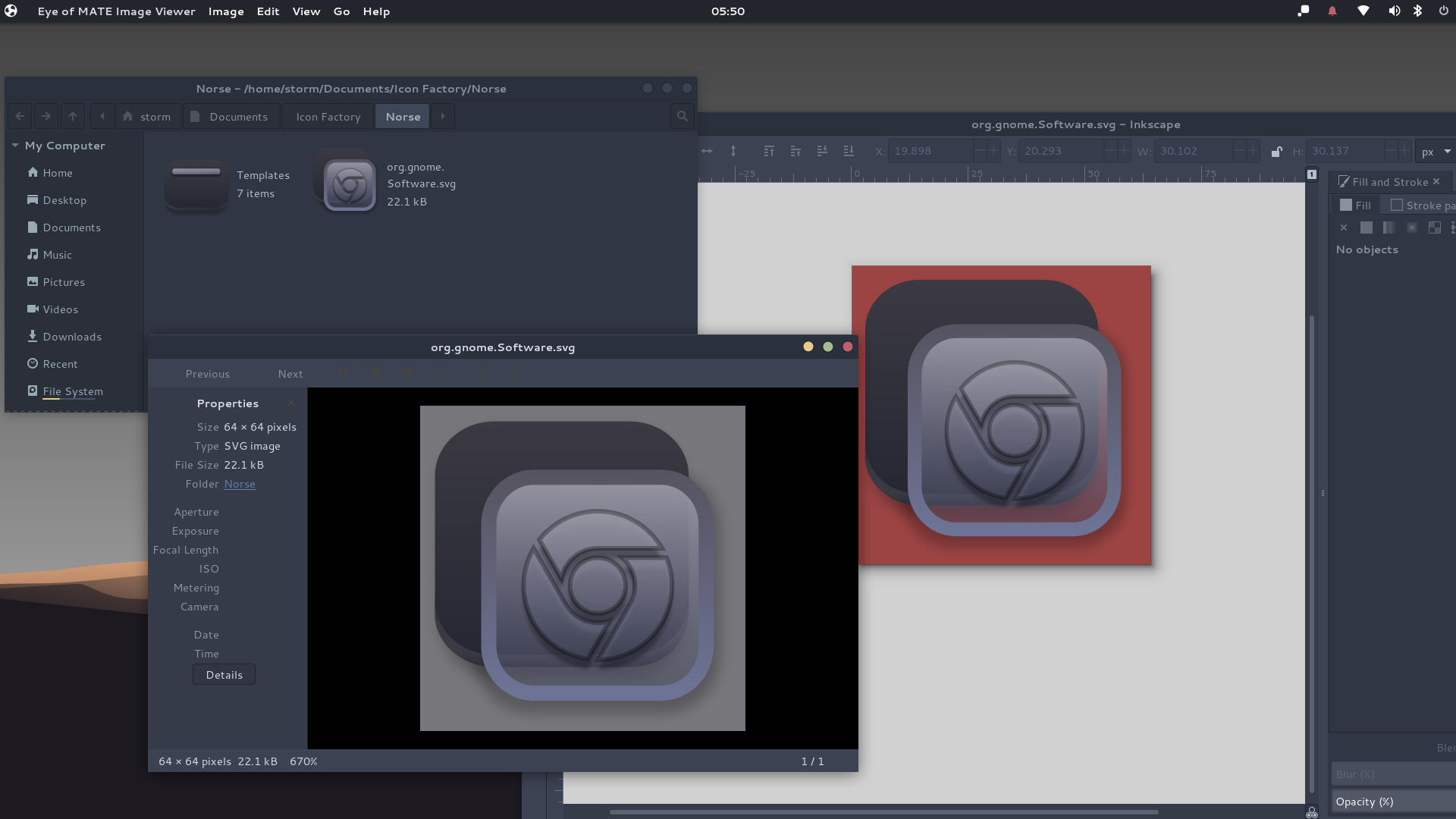Click Inkscape horizontal scrollbar
Viewport: 1456px width, 819px height.
[x=883, y=812]
